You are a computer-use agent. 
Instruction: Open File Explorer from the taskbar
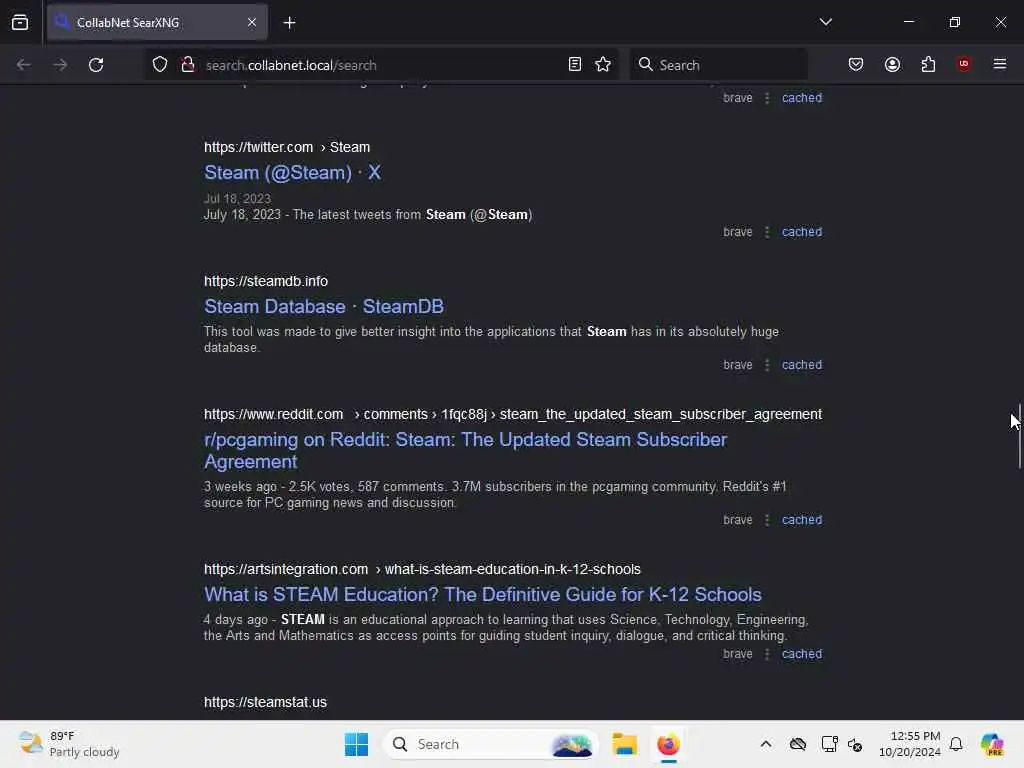point(624,744)
